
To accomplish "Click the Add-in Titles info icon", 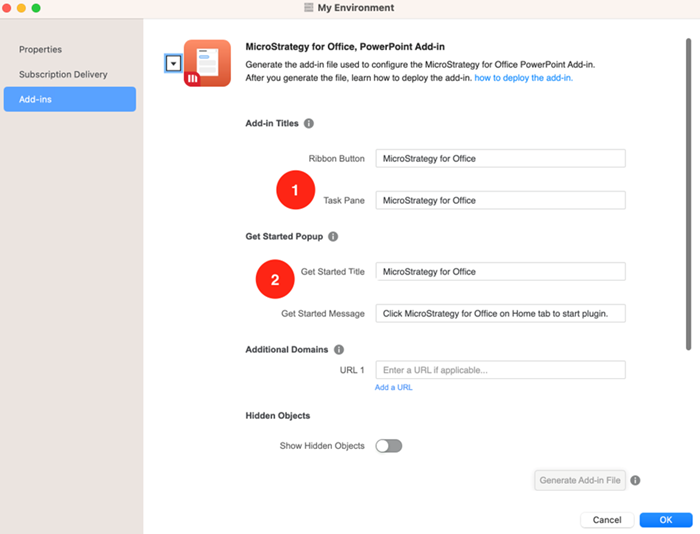I will click(308, 124).
